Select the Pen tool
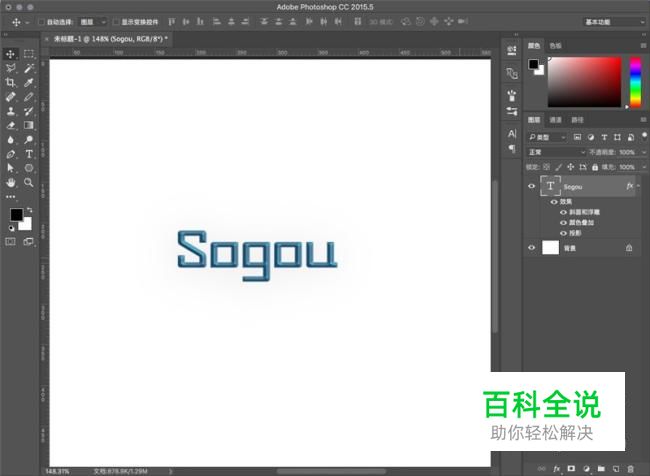The height and width of the screenshot is (476, 650). [x=10, y=154]
